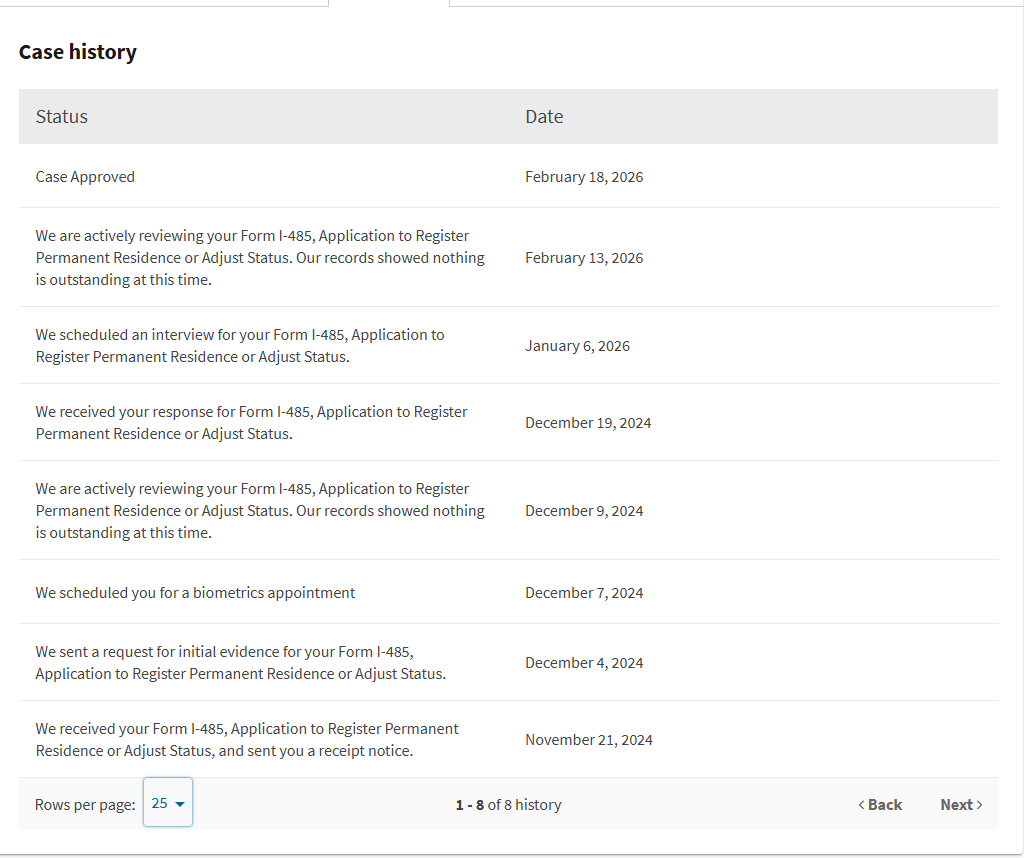Click the February 18, 2026 date cell
1024x858 pixels.
click(x=584, y=177)
